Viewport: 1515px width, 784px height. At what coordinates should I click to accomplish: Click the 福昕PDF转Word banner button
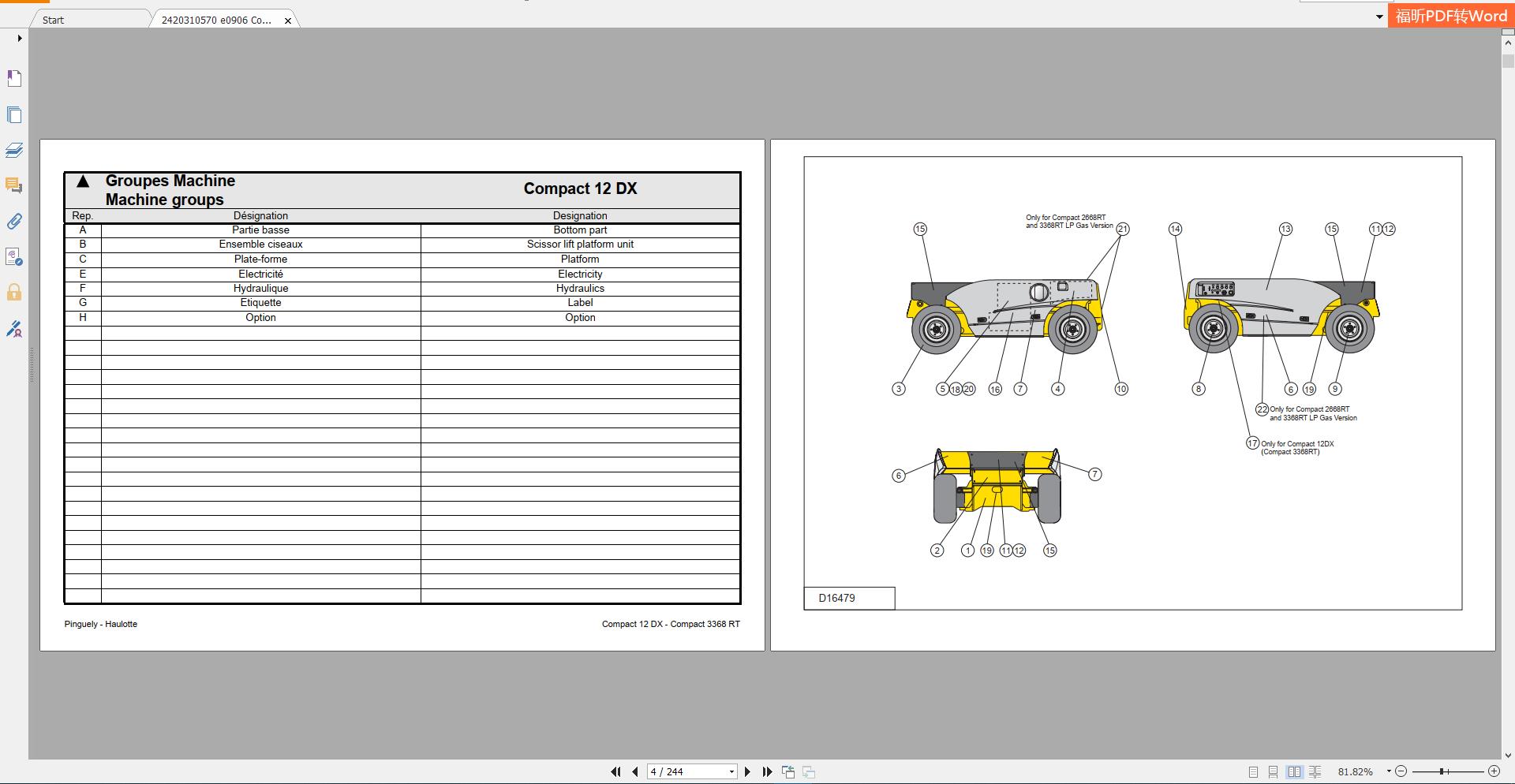pos(1451,16)
